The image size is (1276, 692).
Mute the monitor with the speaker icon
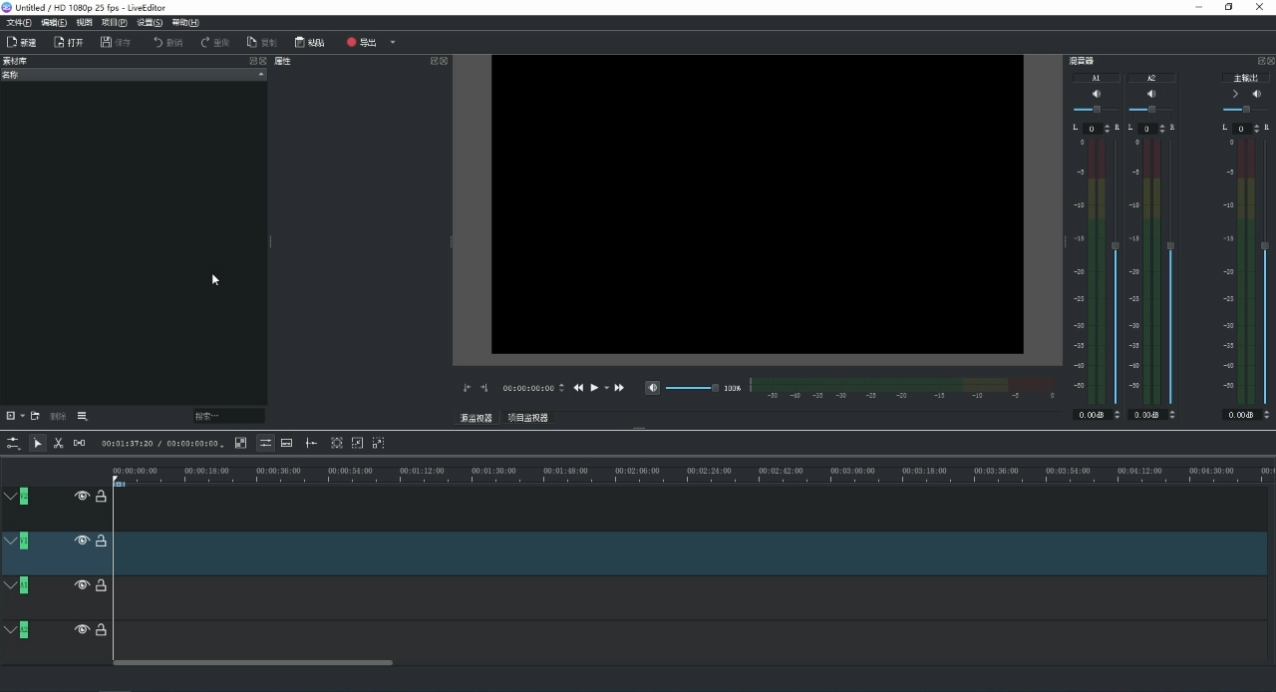[x=653, y=388]
